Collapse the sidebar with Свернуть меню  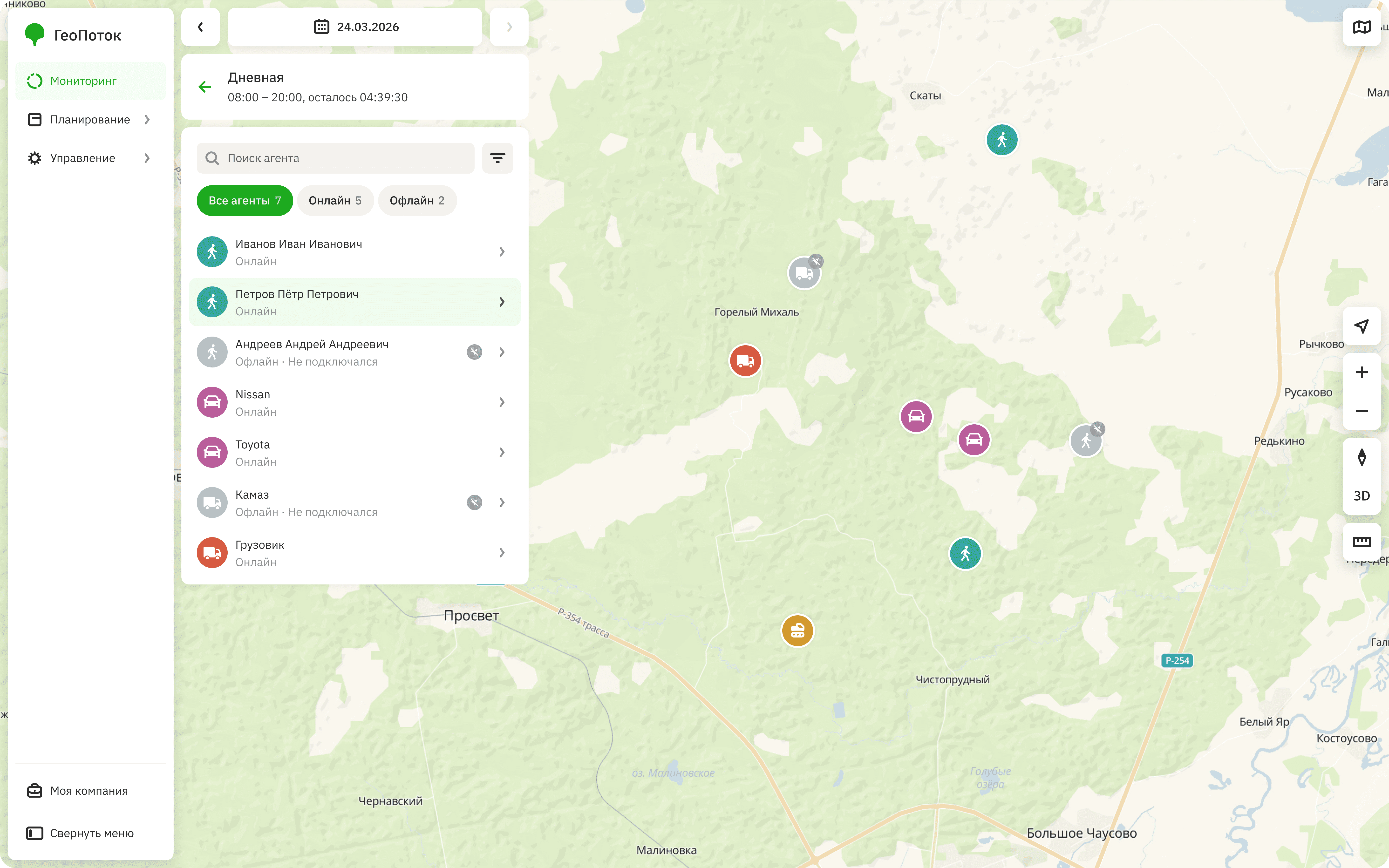[91, 833]
